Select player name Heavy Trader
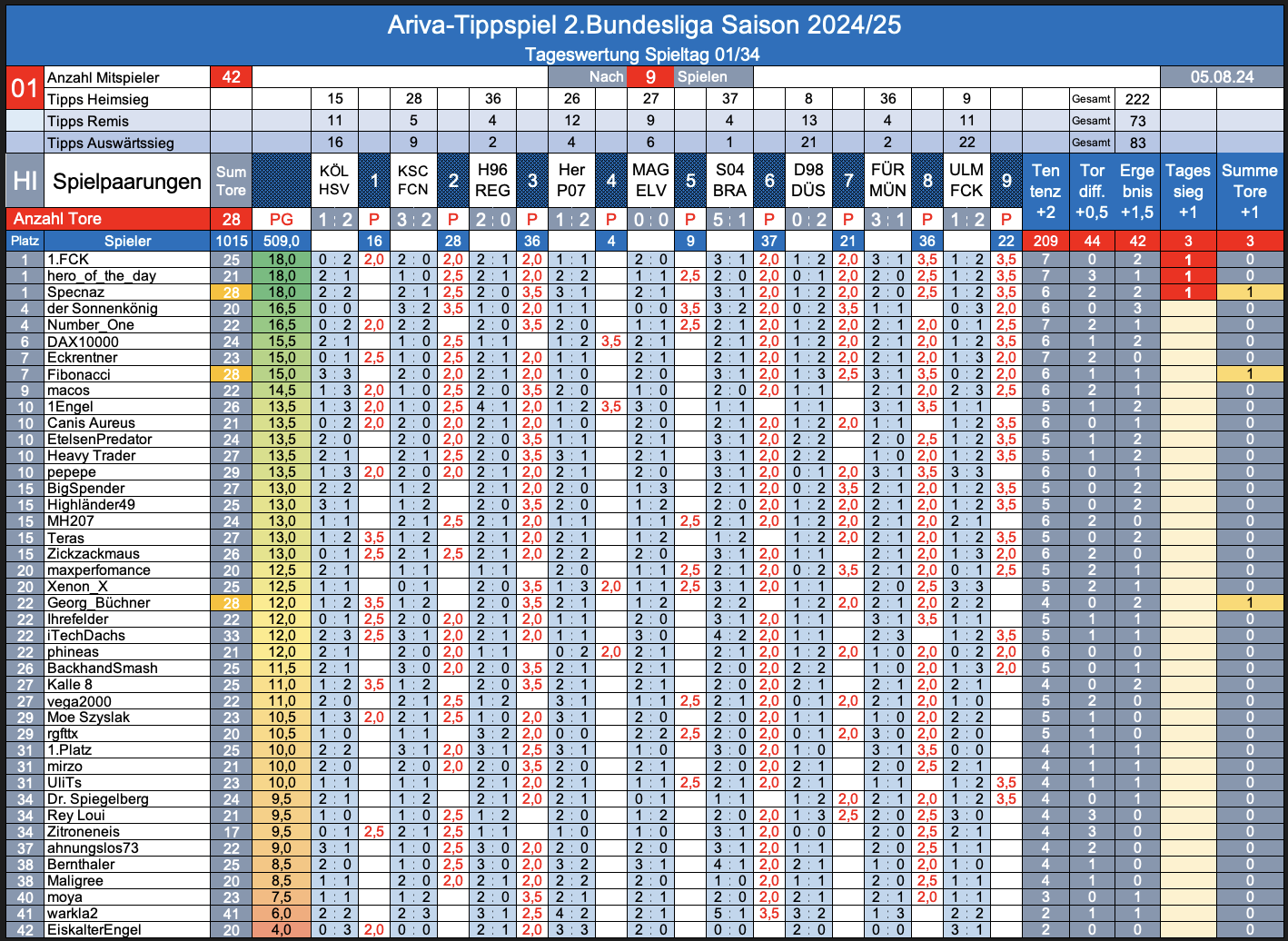Screen dimensions: 1288x941 [92, 455]
